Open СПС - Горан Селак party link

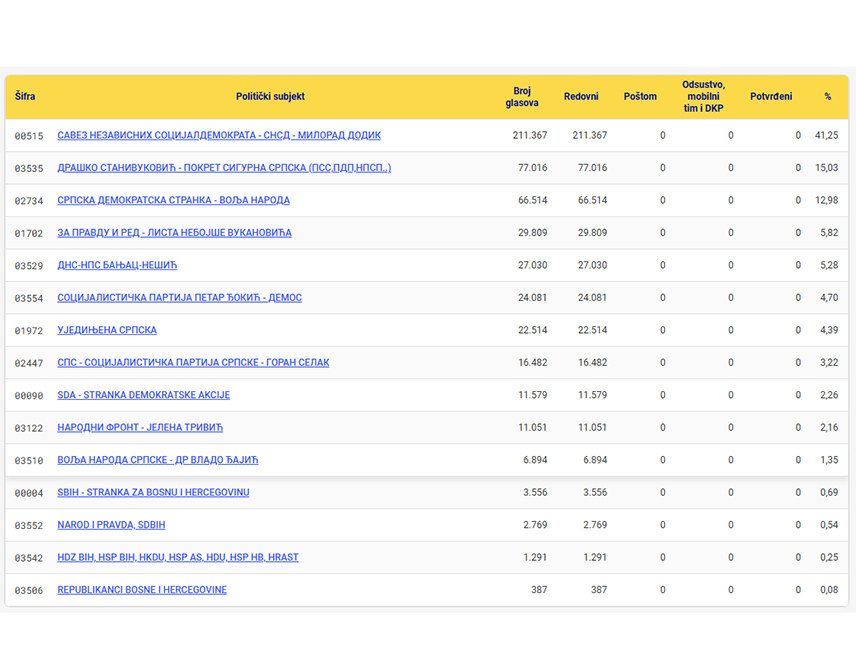click(193, 363)
